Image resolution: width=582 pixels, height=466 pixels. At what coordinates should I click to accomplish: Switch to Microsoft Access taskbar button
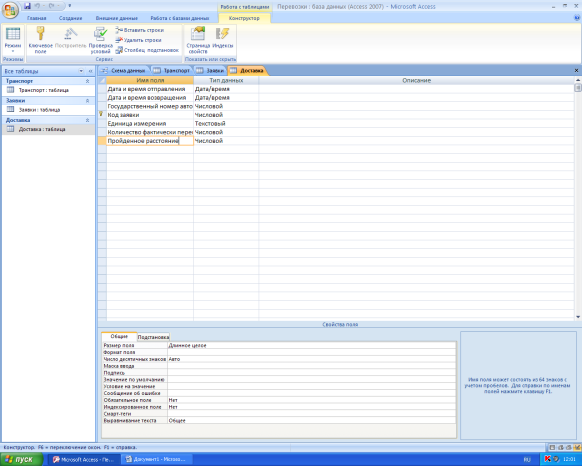pos(85,459)
